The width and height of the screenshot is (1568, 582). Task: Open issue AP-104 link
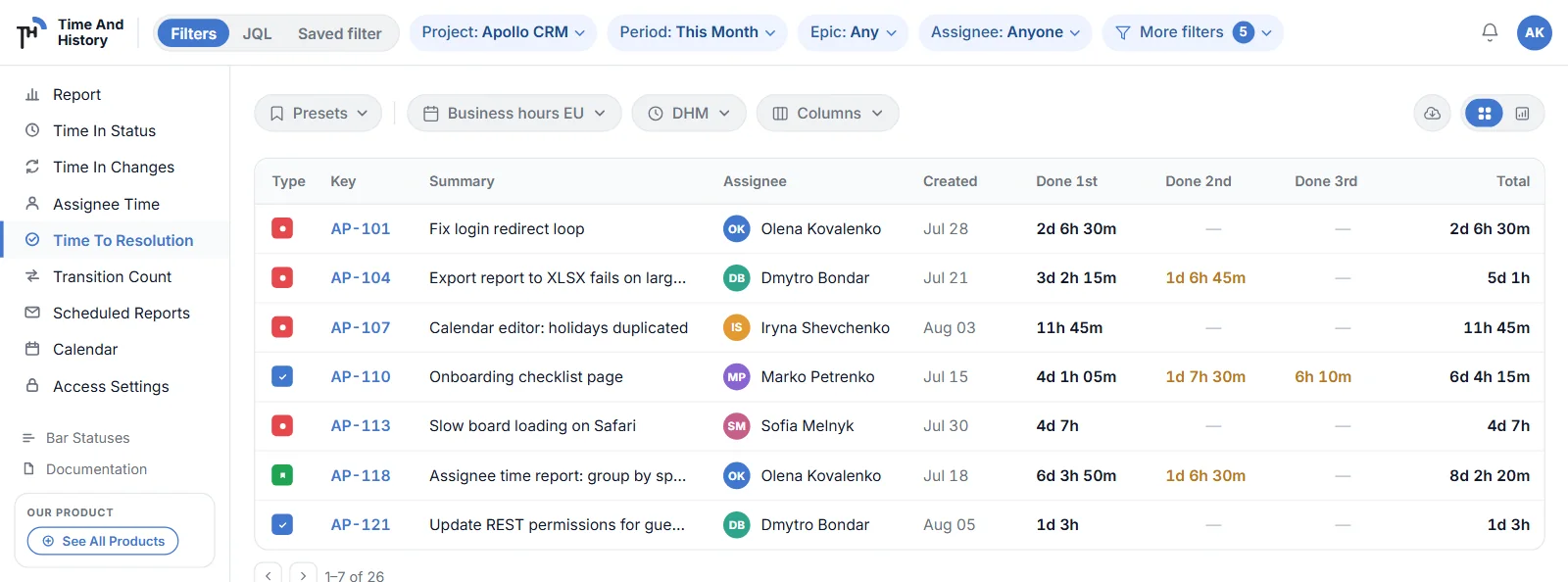pyautogui.click(x=361, y=277)
